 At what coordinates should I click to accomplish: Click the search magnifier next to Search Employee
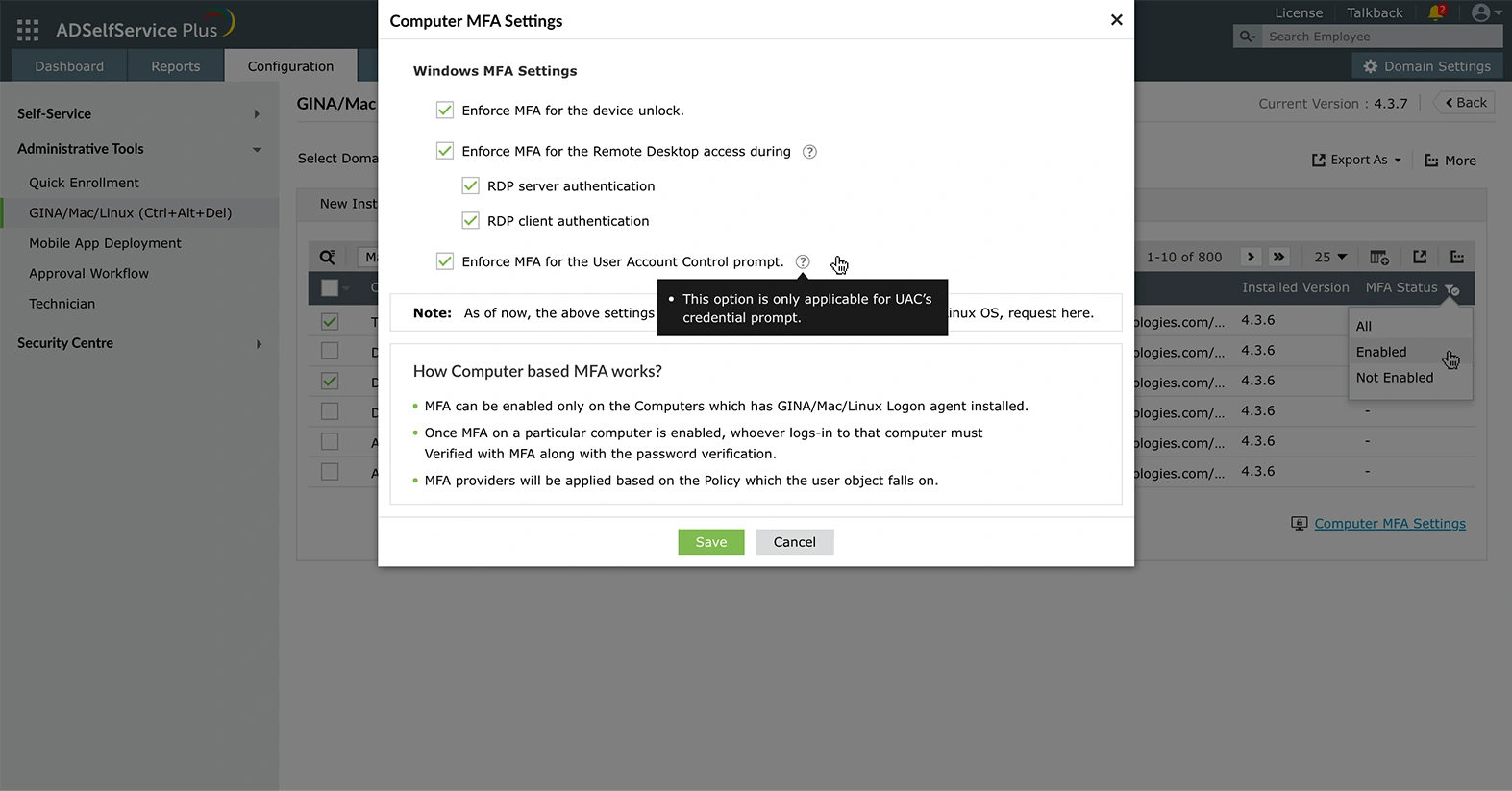tap(1247, 36)
